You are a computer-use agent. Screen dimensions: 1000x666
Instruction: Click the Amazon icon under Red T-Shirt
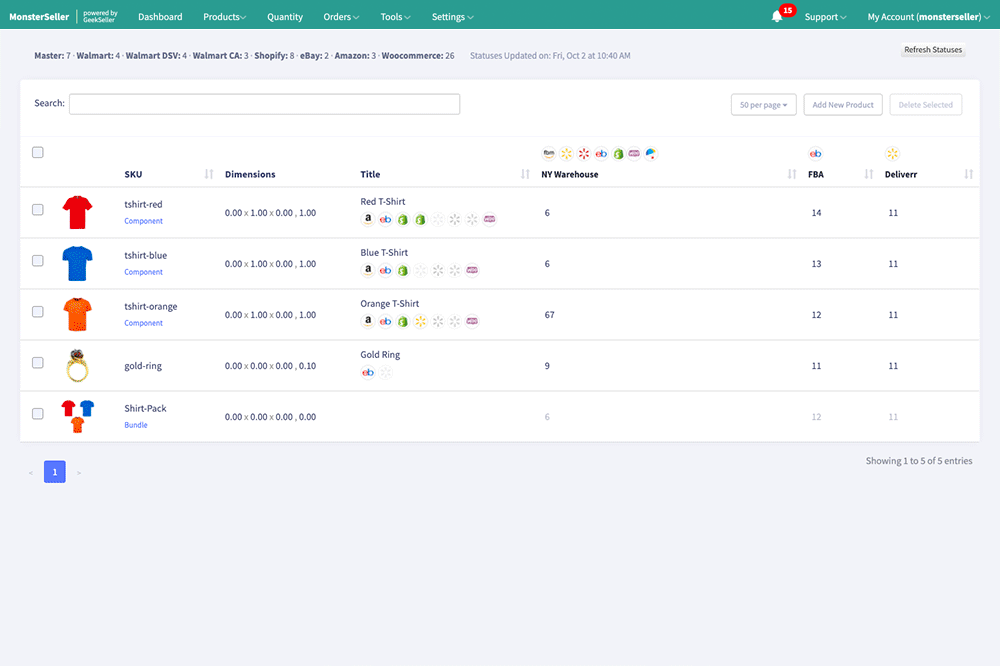pos(368,219)
